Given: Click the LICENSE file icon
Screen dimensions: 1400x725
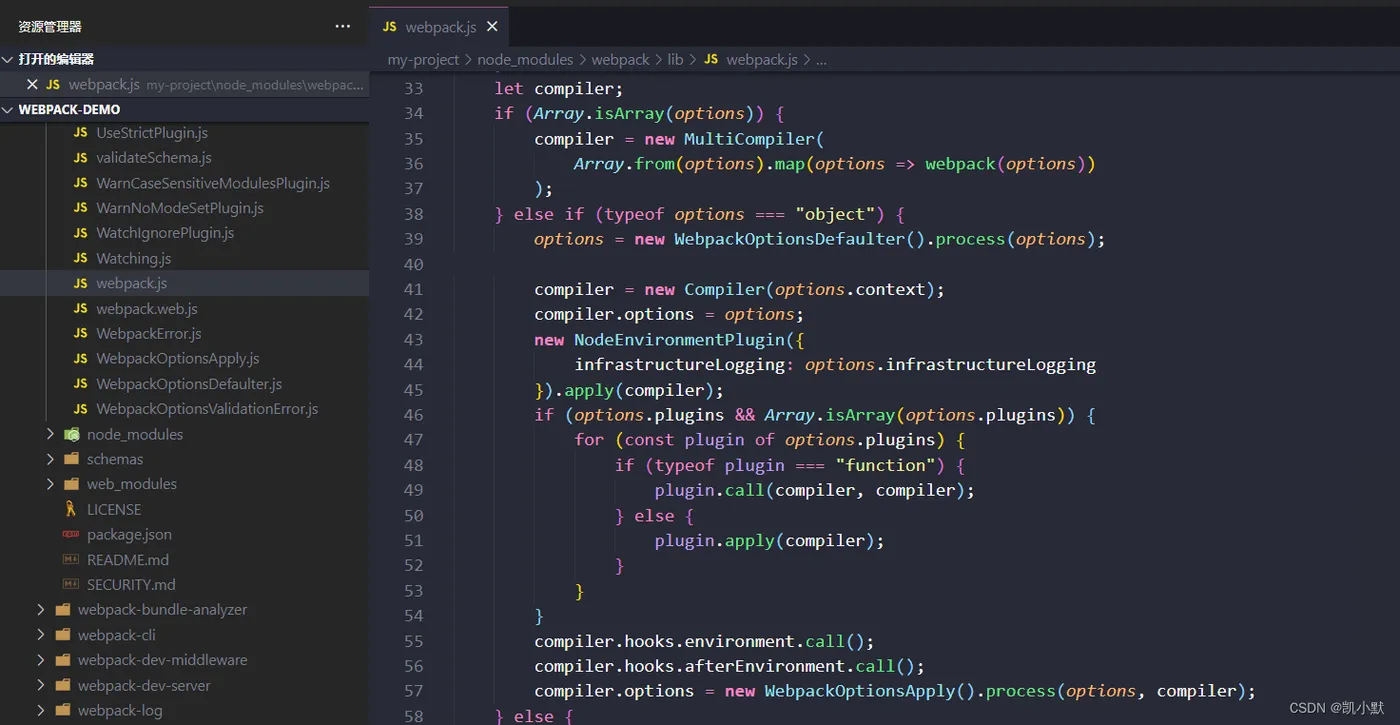Looking at the screenshot, I should point(71,509).
